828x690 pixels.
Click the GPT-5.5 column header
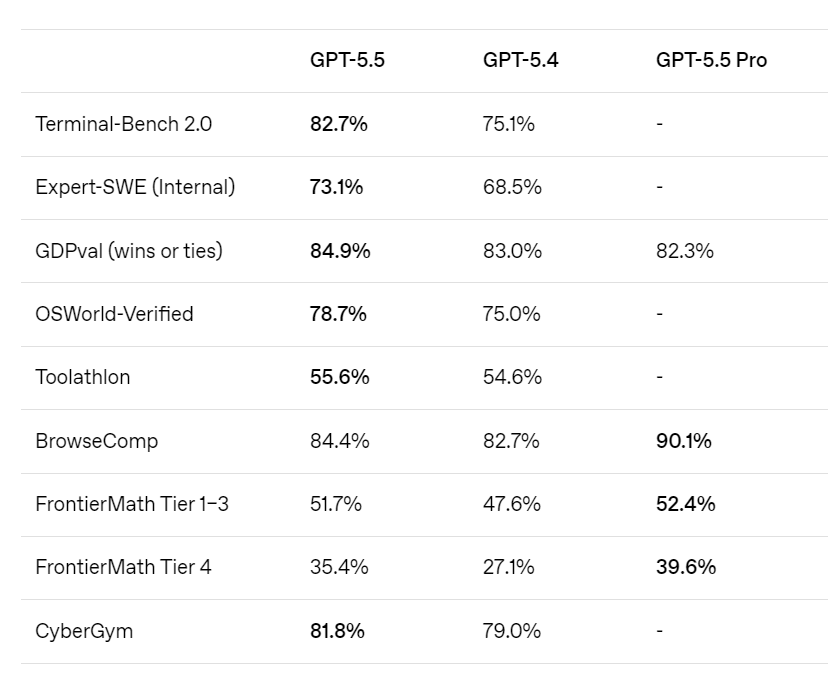(x=347, y=60)
